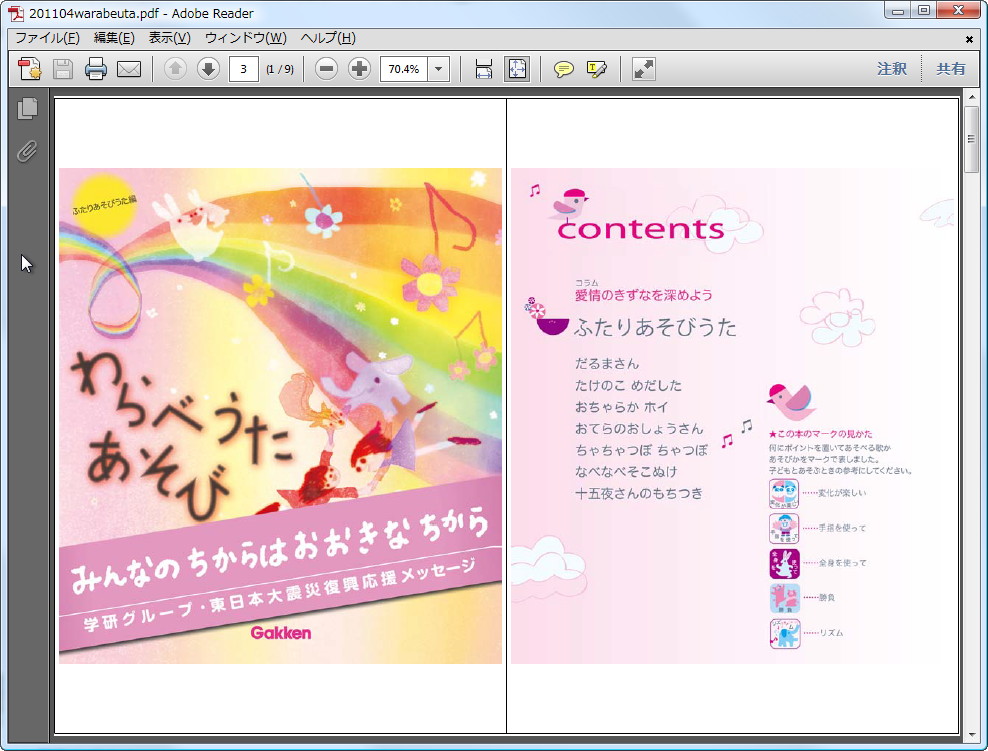Click the page number input field
The width and height of the screenshot is (988, 751).
(x=243, y=69)
